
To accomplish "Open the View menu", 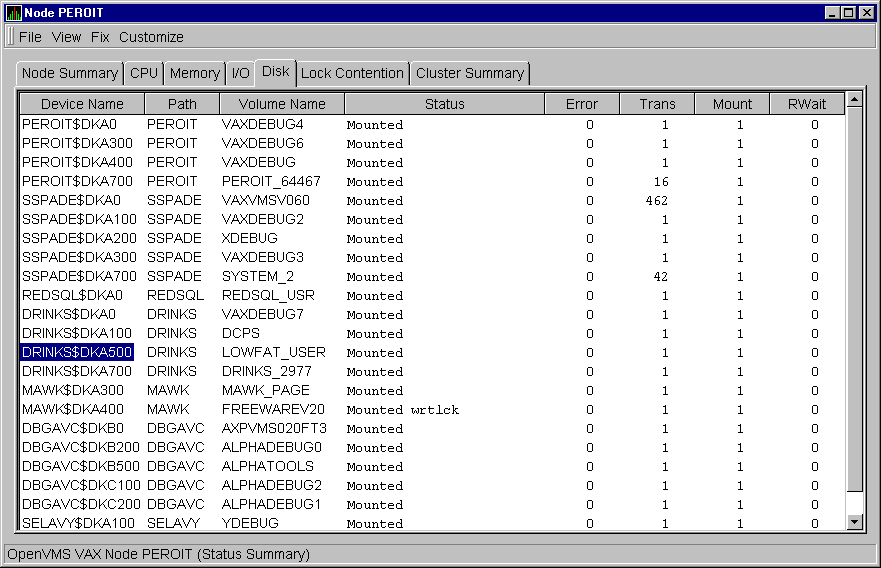I will click(66, 37).
